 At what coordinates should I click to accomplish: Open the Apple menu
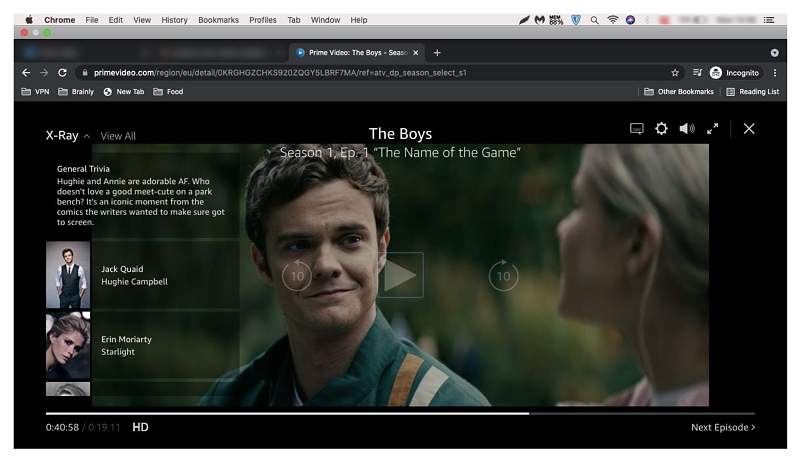click(29, 20)
